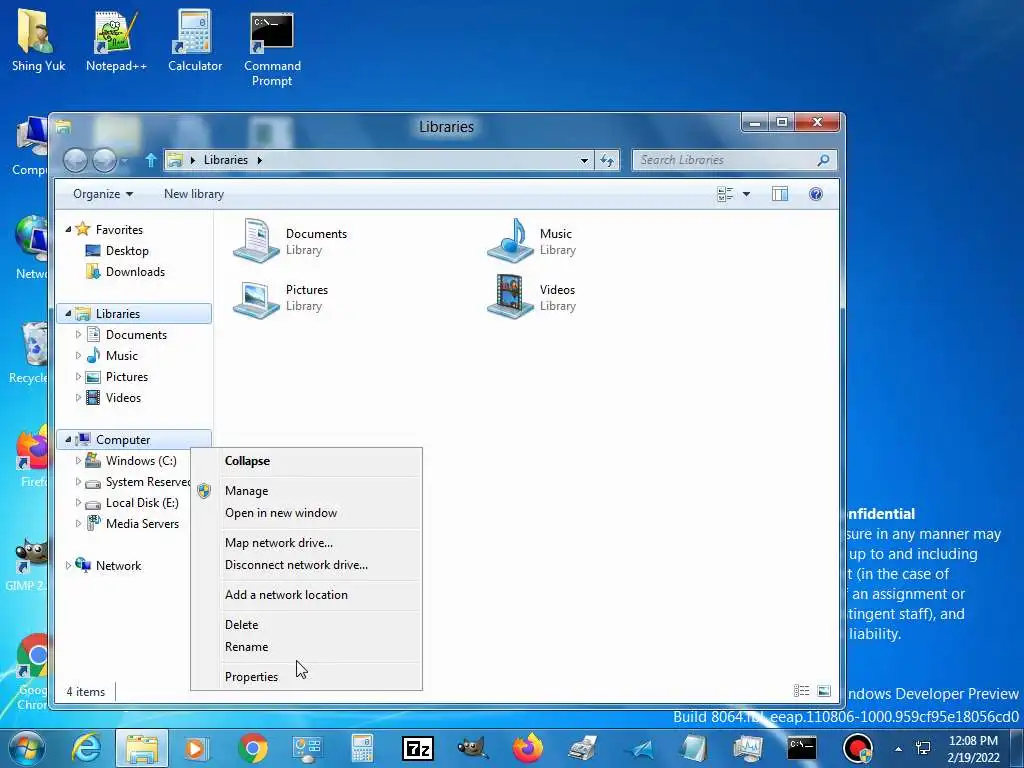Collapse the Favorites tree node
The height and width of the screenshot is (768, 1024).
68,229
